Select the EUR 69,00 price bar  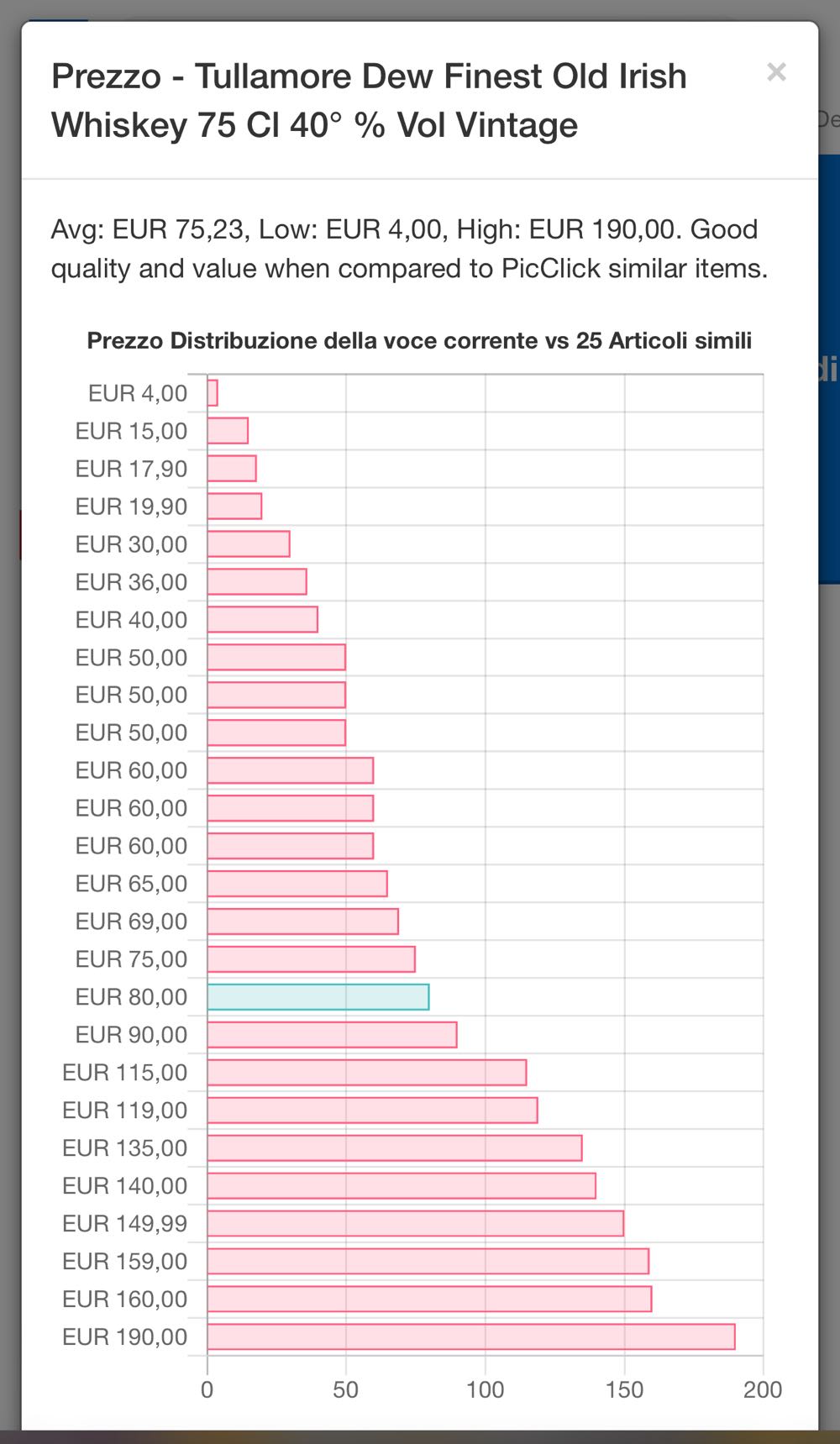pos(302,922)
